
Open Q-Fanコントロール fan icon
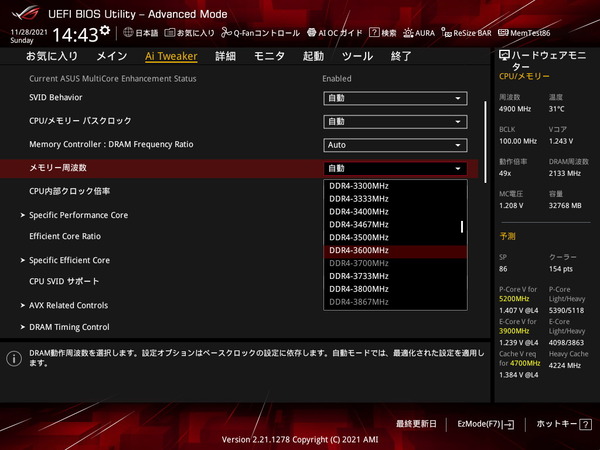pos(227,33)
